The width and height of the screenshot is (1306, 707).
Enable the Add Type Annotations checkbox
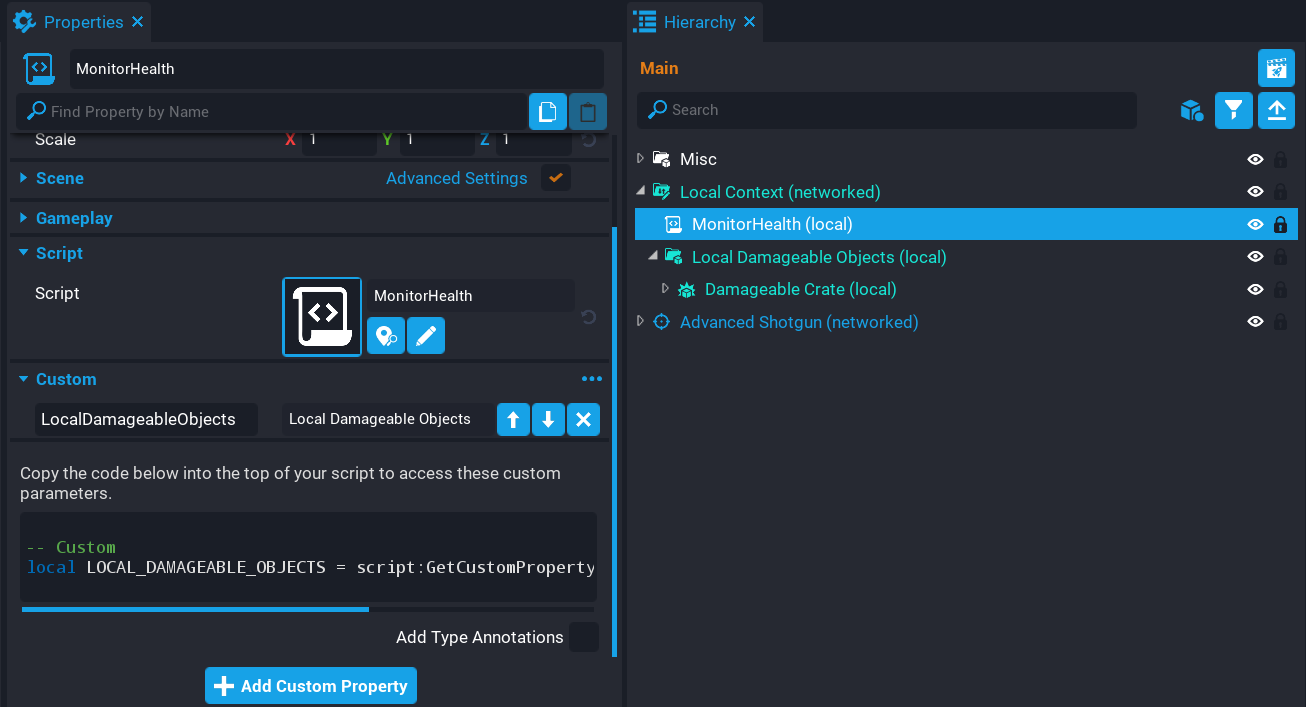(583, 637)
